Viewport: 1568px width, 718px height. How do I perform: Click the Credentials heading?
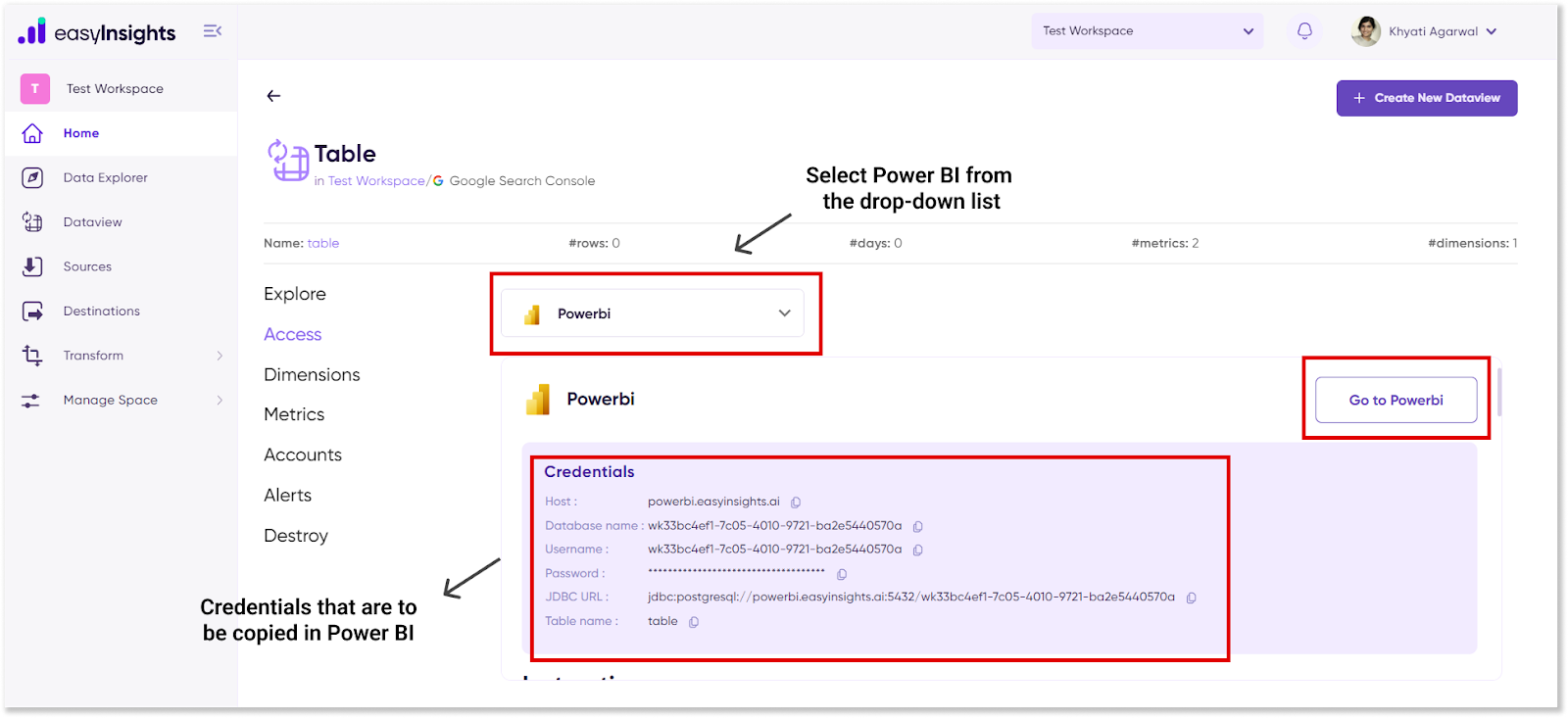point(589,472)
